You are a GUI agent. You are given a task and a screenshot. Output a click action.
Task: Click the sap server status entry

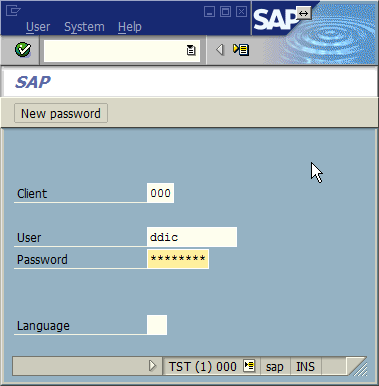275,367
